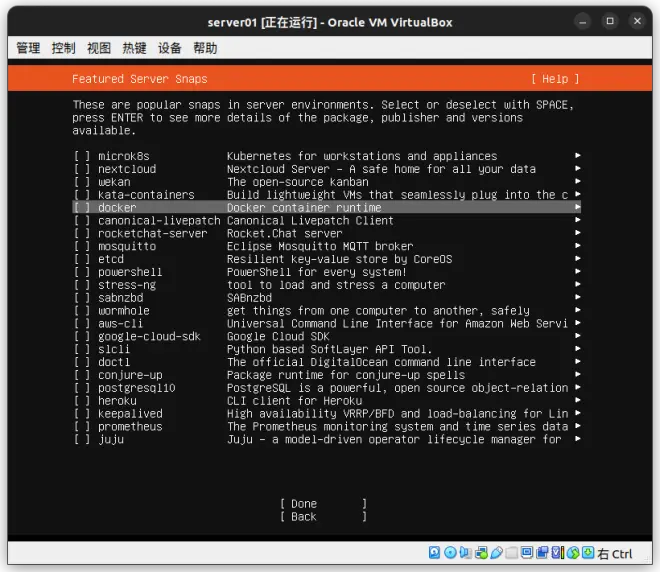Expand details arrow for slcli row

[x=578, y=349]
